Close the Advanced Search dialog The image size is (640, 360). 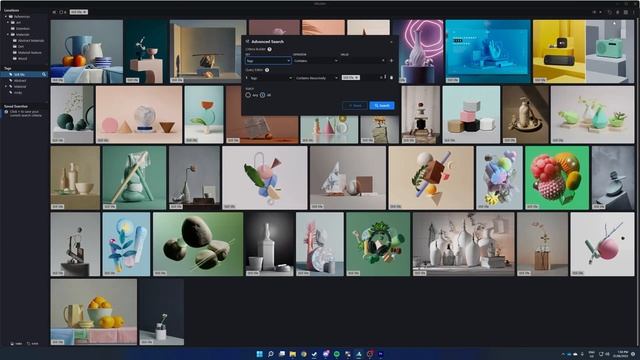391,42
